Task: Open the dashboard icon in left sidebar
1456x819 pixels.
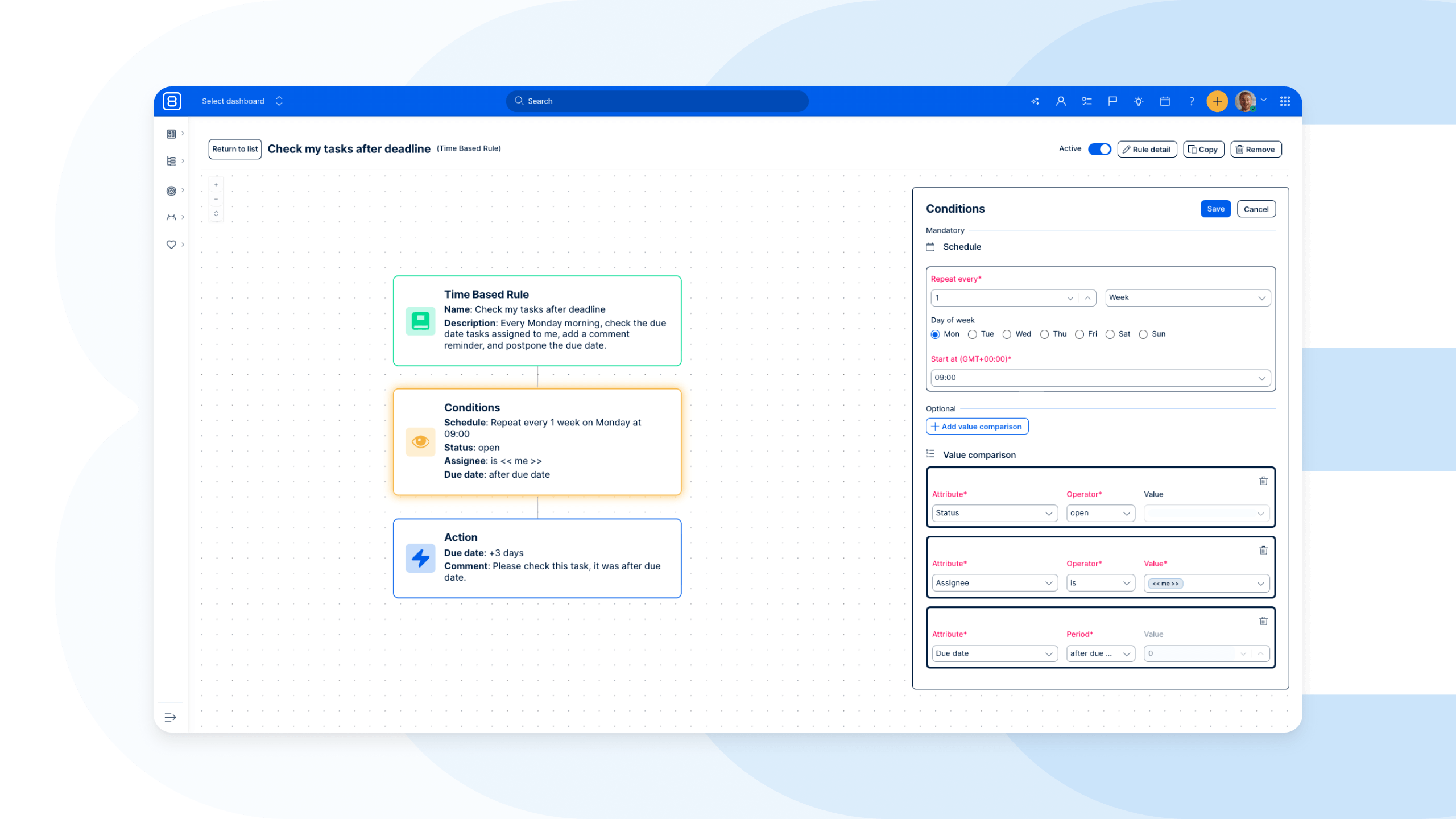Action: (171, 134)
